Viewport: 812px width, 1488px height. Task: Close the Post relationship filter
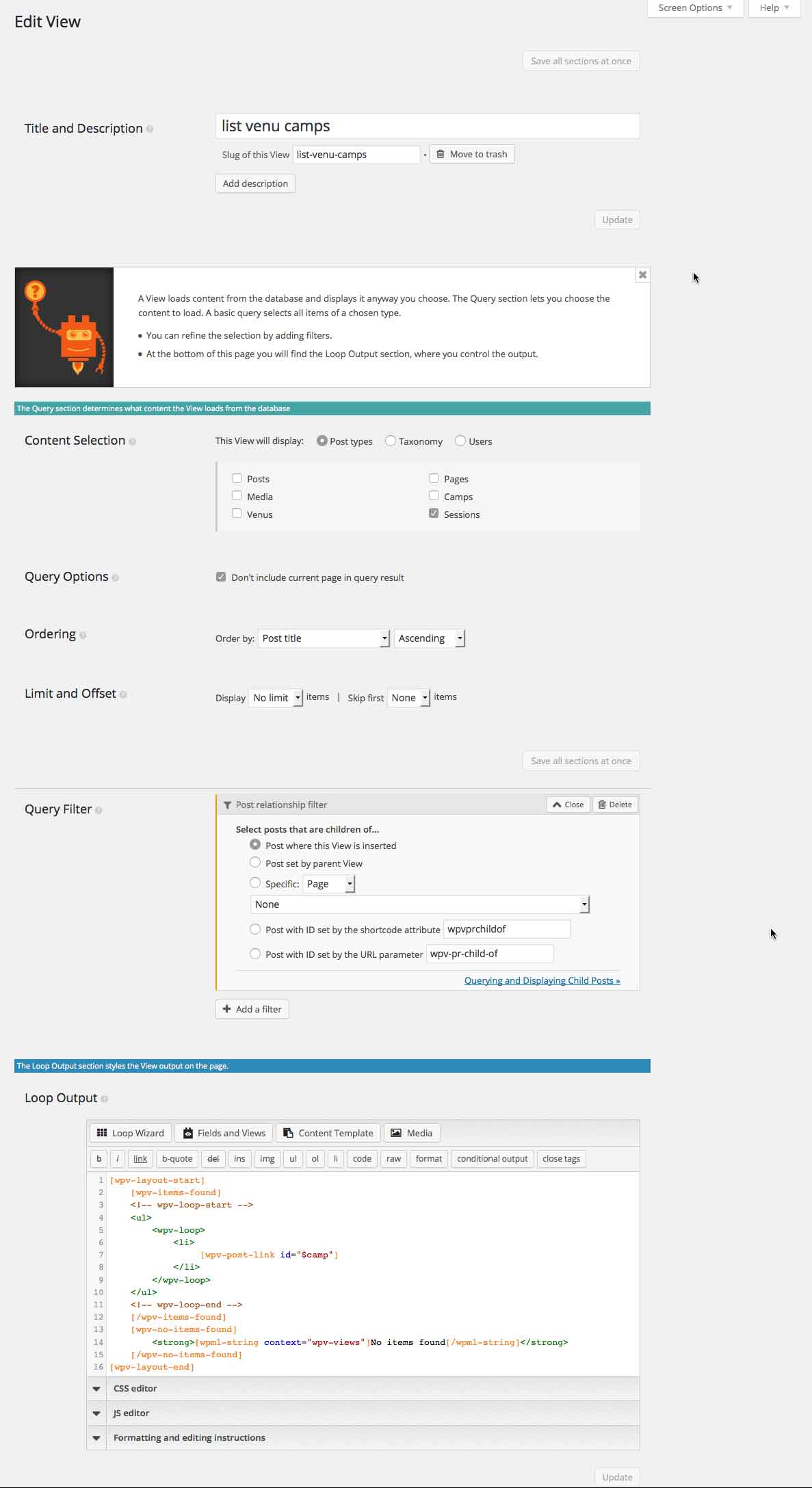click(x=568, y=805)
